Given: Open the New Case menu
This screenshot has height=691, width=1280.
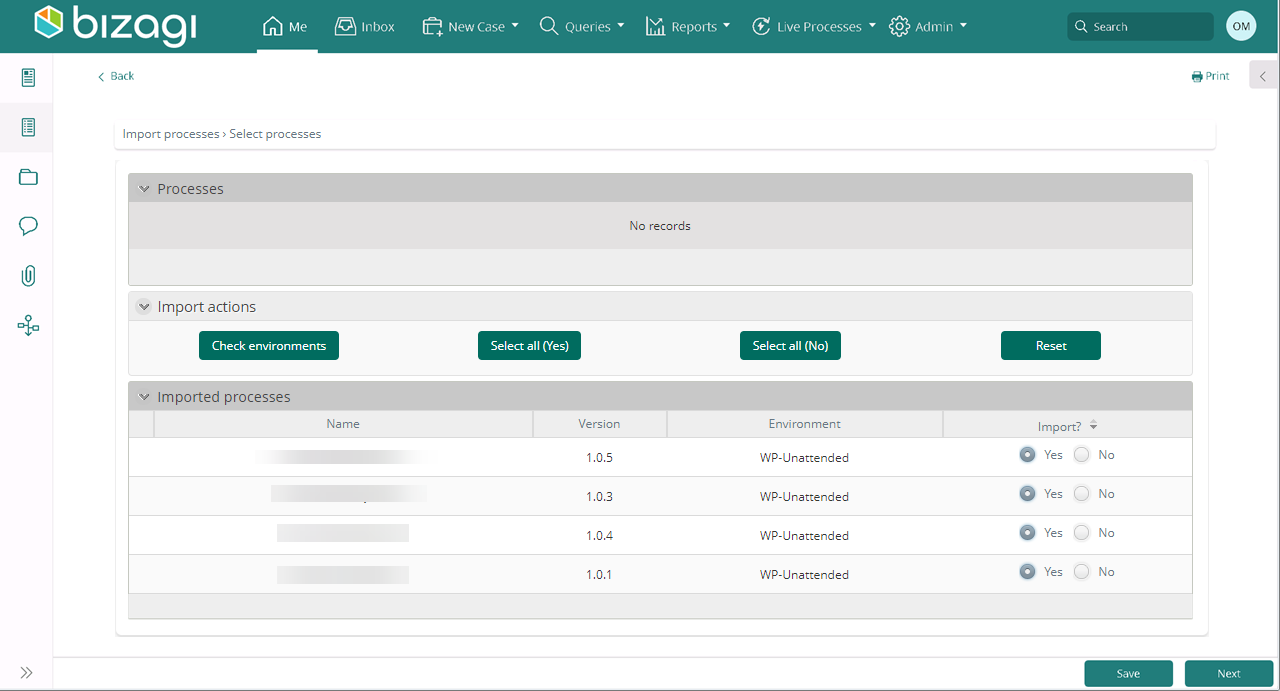Looking at the screenshot, I should (x=470, y=27).
